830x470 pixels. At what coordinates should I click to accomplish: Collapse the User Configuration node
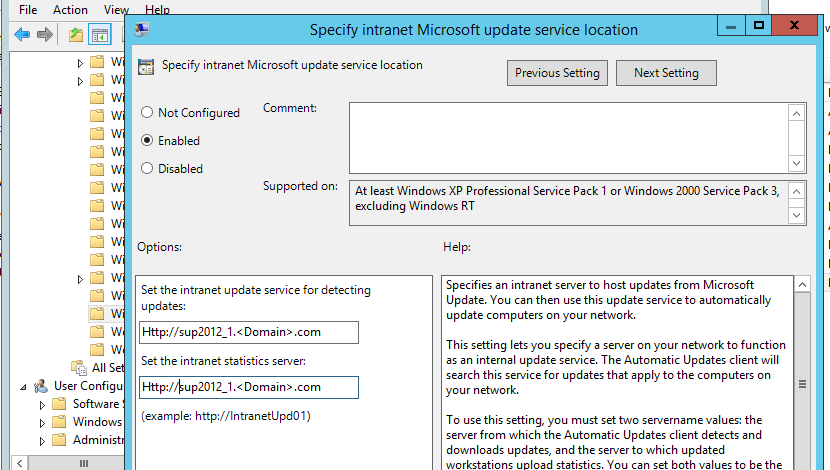23,387
